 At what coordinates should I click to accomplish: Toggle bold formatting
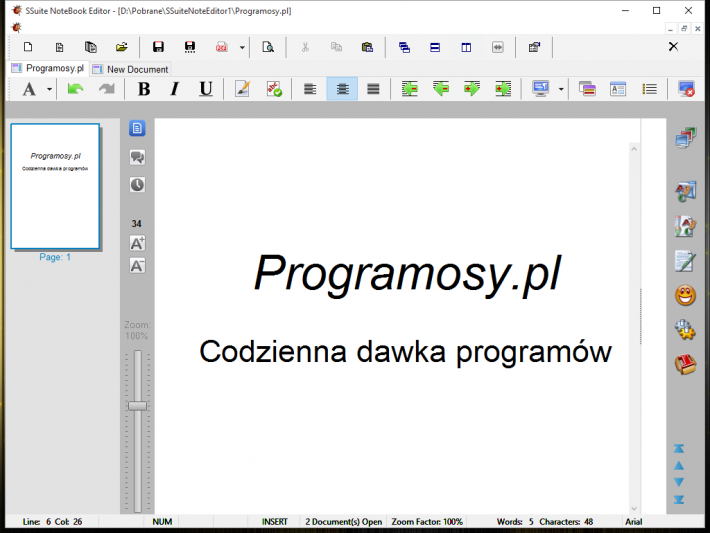point(144,89)
